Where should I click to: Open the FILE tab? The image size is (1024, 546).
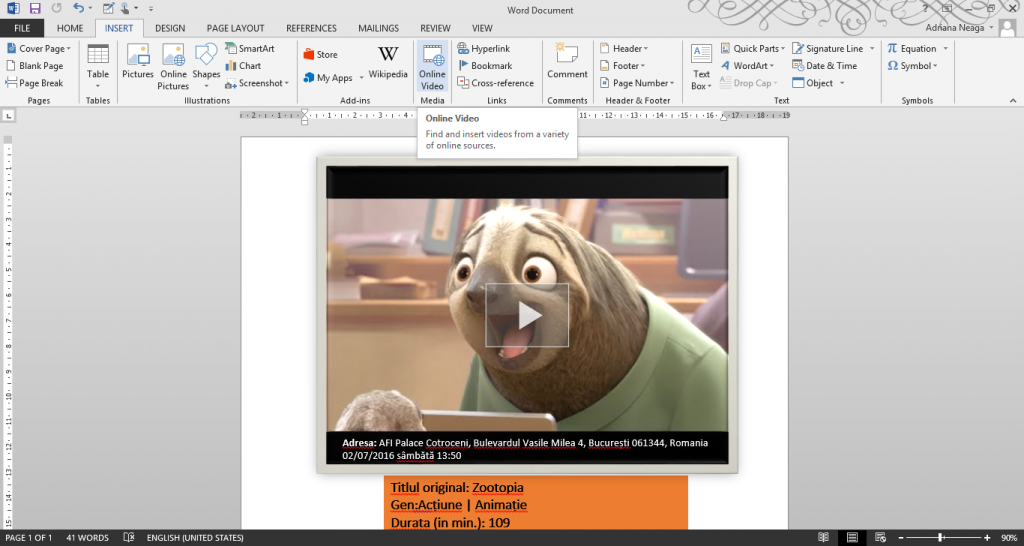22,28
